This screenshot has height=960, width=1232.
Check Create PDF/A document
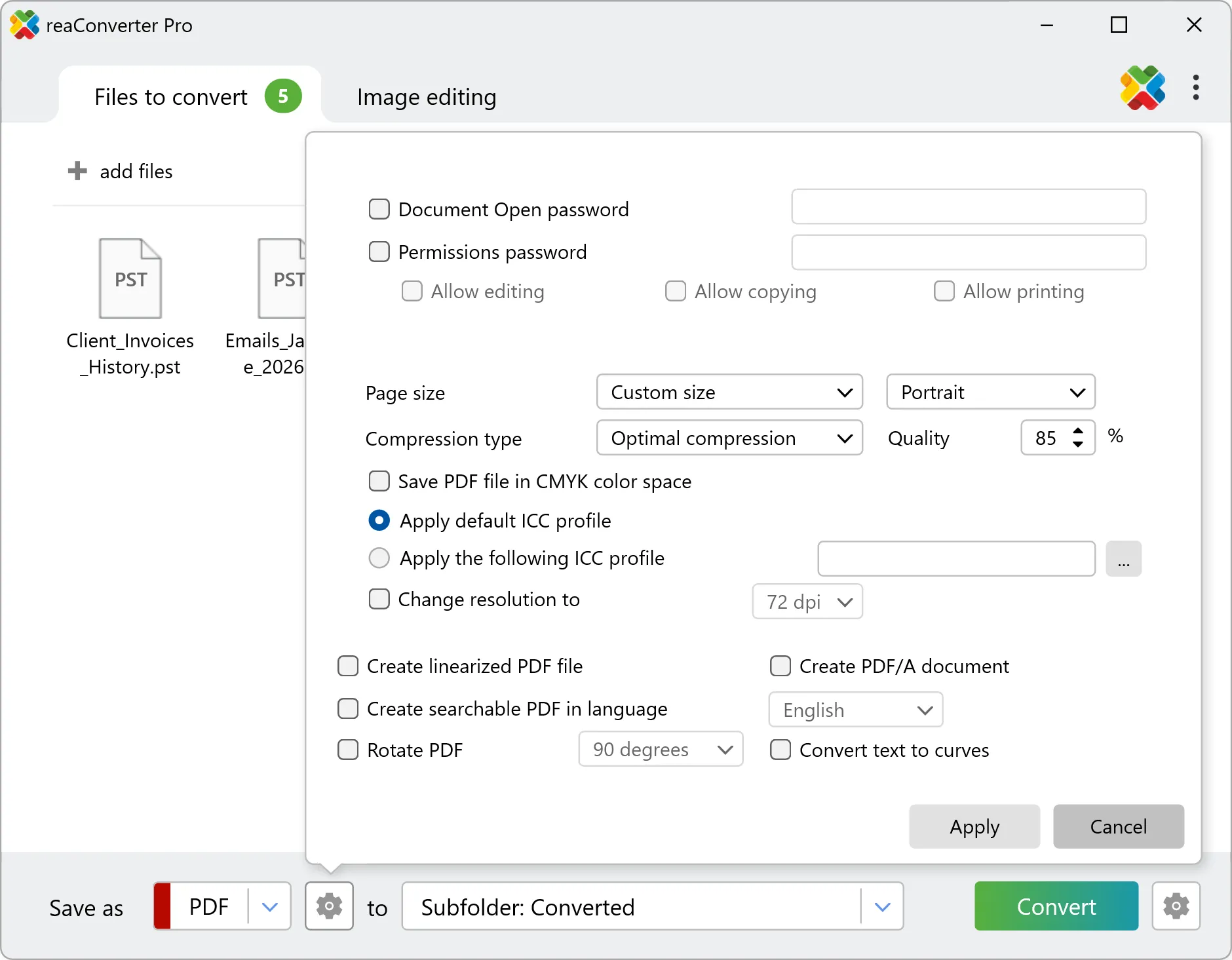pos(780,666)
